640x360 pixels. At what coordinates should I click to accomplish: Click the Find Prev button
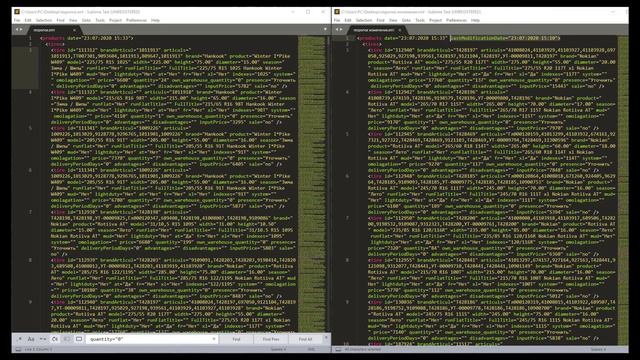point(271,339)
